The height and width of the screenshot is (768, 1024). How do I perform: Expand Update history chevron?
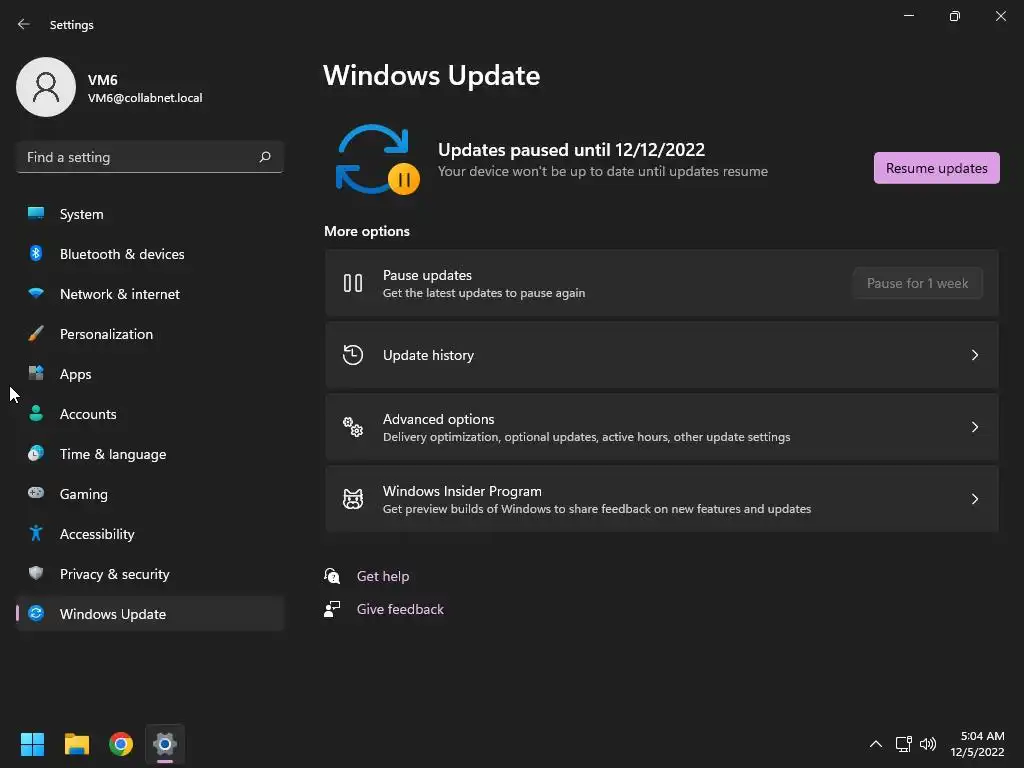(x=974, y=355)
